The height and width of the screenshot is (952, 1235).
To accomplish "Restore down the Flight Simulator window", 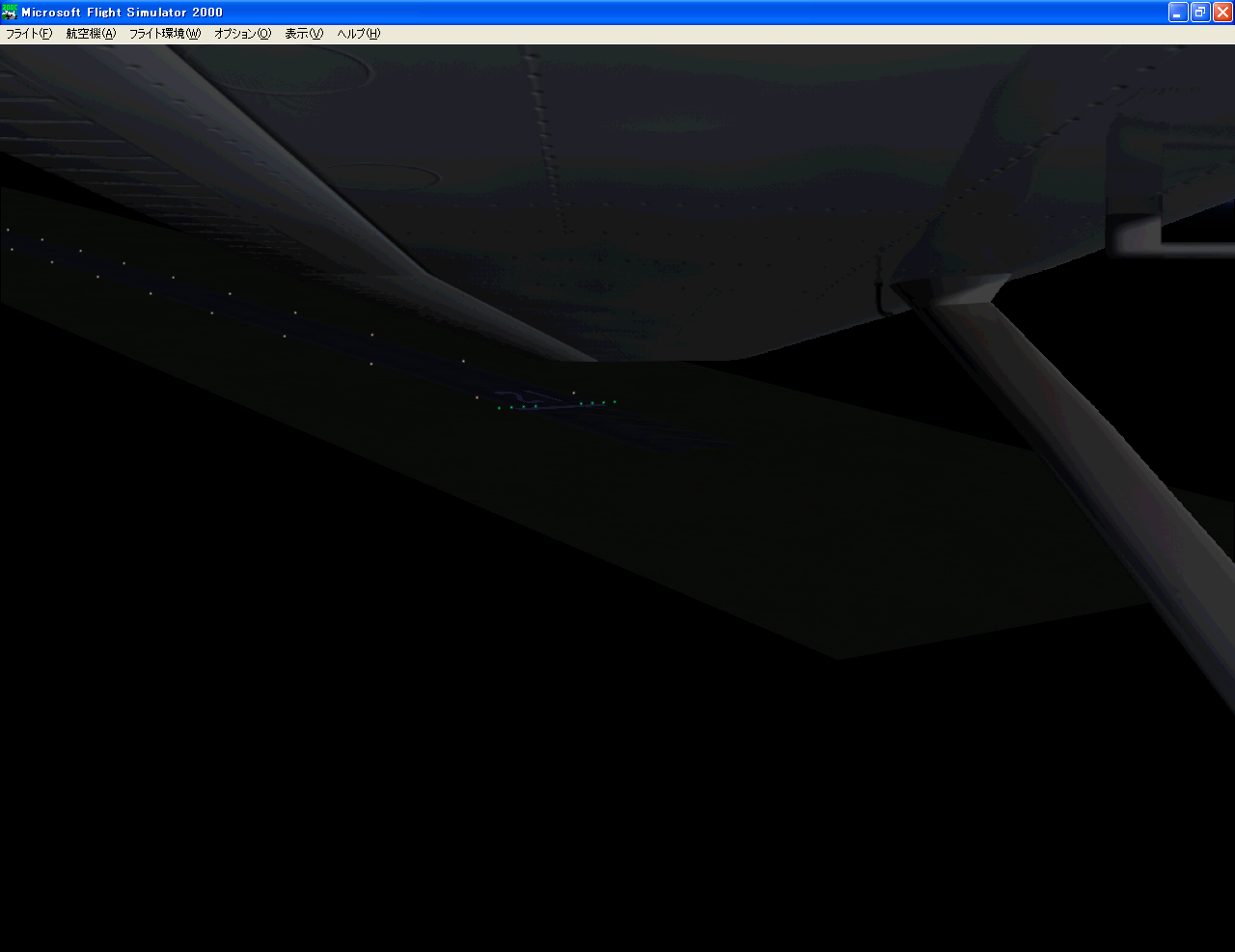I will (1200, 13).
